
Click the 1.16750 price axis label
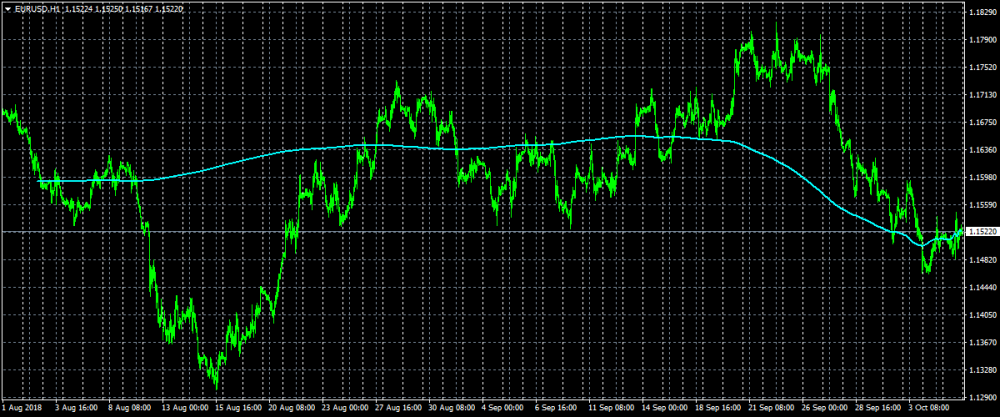pos(982,122)
